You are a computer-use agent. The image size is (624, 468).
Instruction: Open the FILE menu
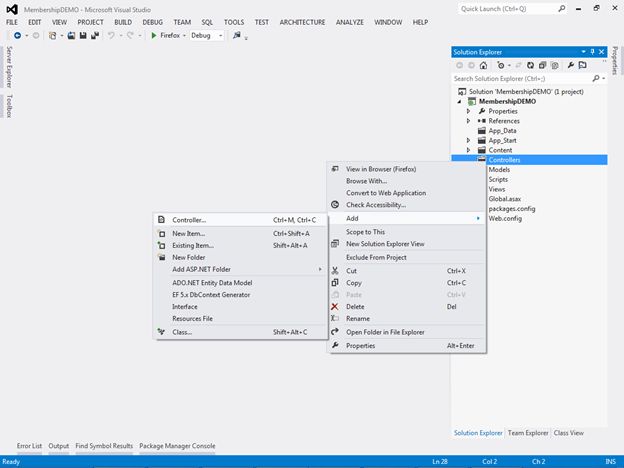[12, 22]
